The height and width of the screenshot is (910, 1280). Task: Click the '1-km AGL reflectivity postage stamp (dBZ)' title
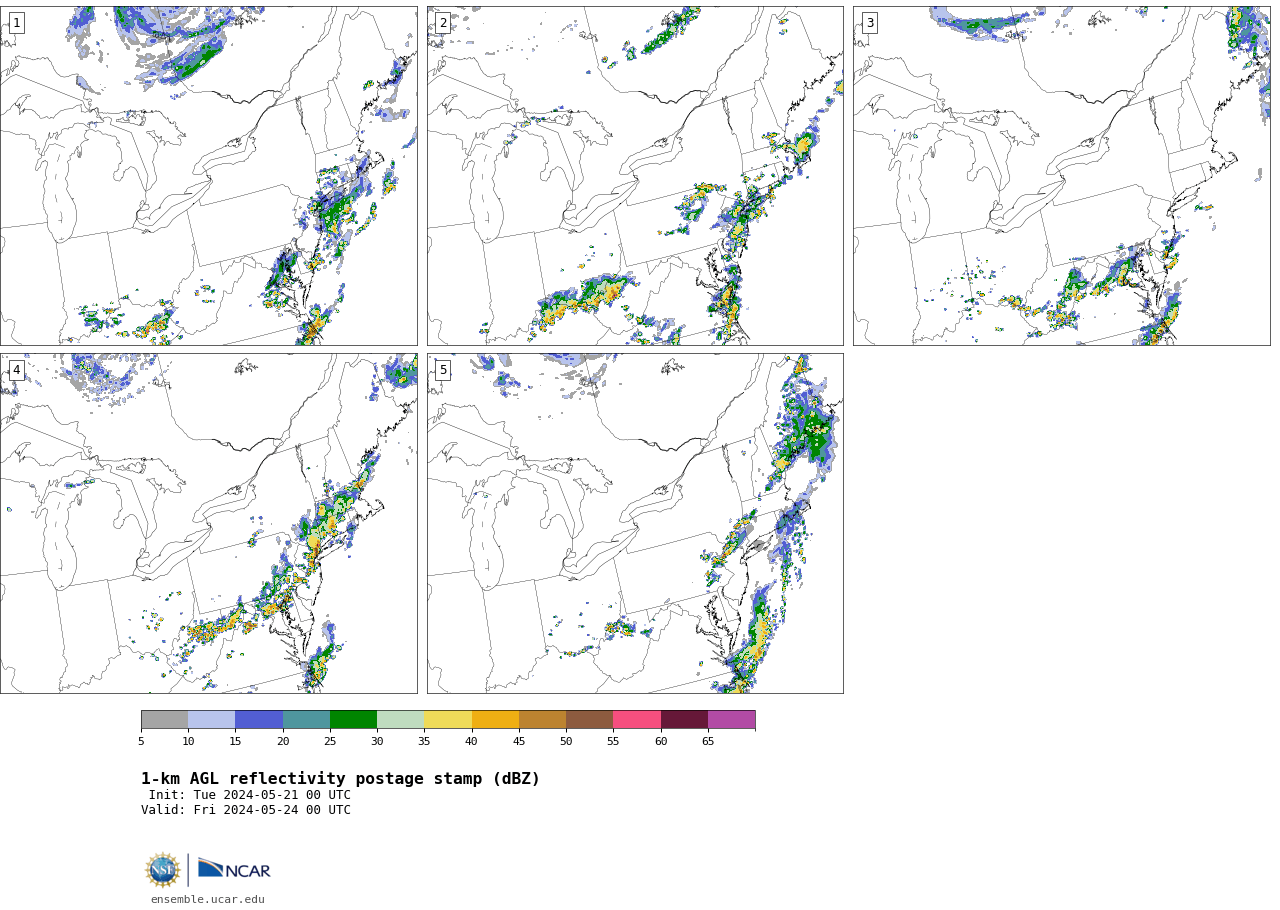pyautogui.click(x=340, y=779)
